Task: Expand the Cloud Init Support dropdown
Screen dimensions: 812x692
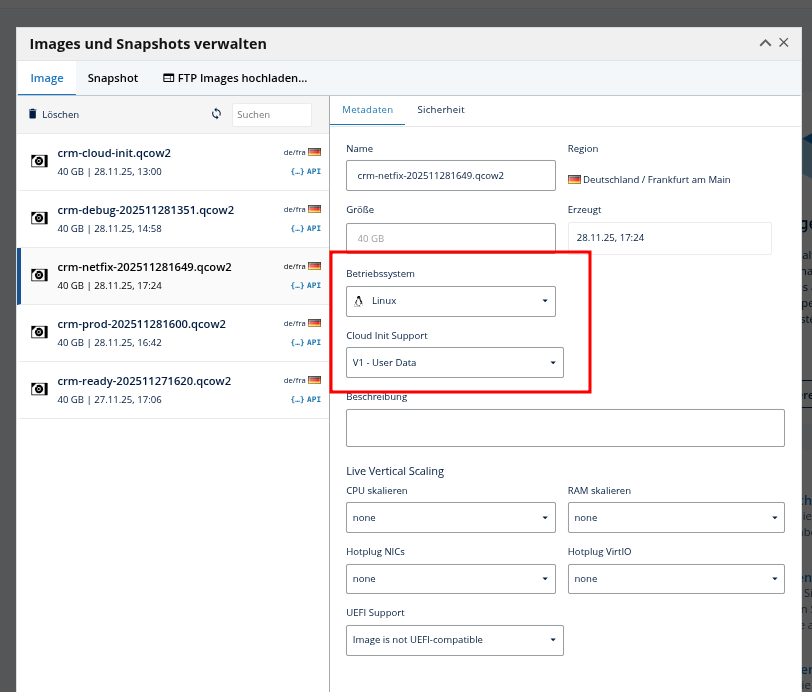Action: click(454, 362)
